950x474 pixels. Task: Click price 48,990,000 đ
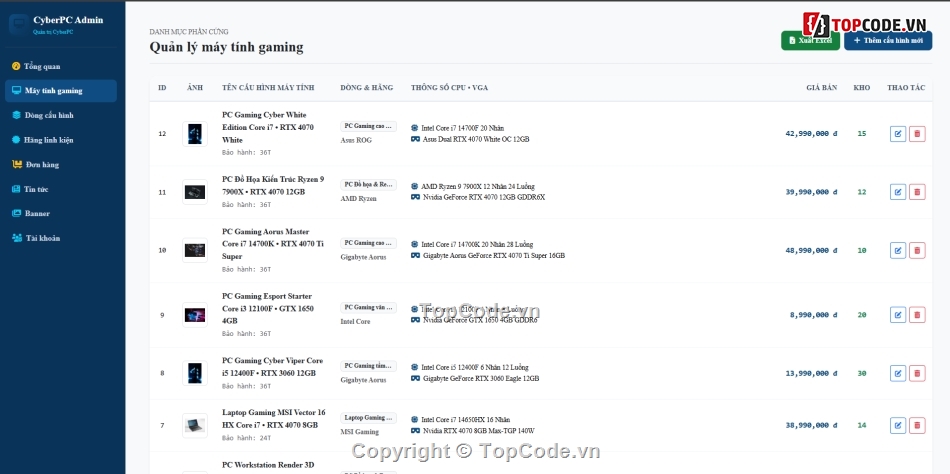point(811,250)
